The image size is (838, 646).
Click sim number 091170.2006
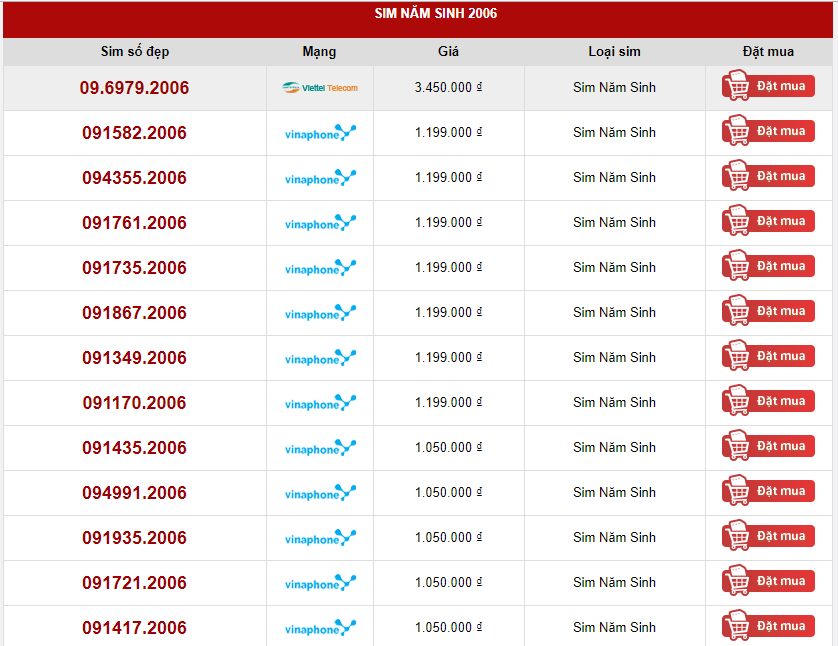click(134, 403)
